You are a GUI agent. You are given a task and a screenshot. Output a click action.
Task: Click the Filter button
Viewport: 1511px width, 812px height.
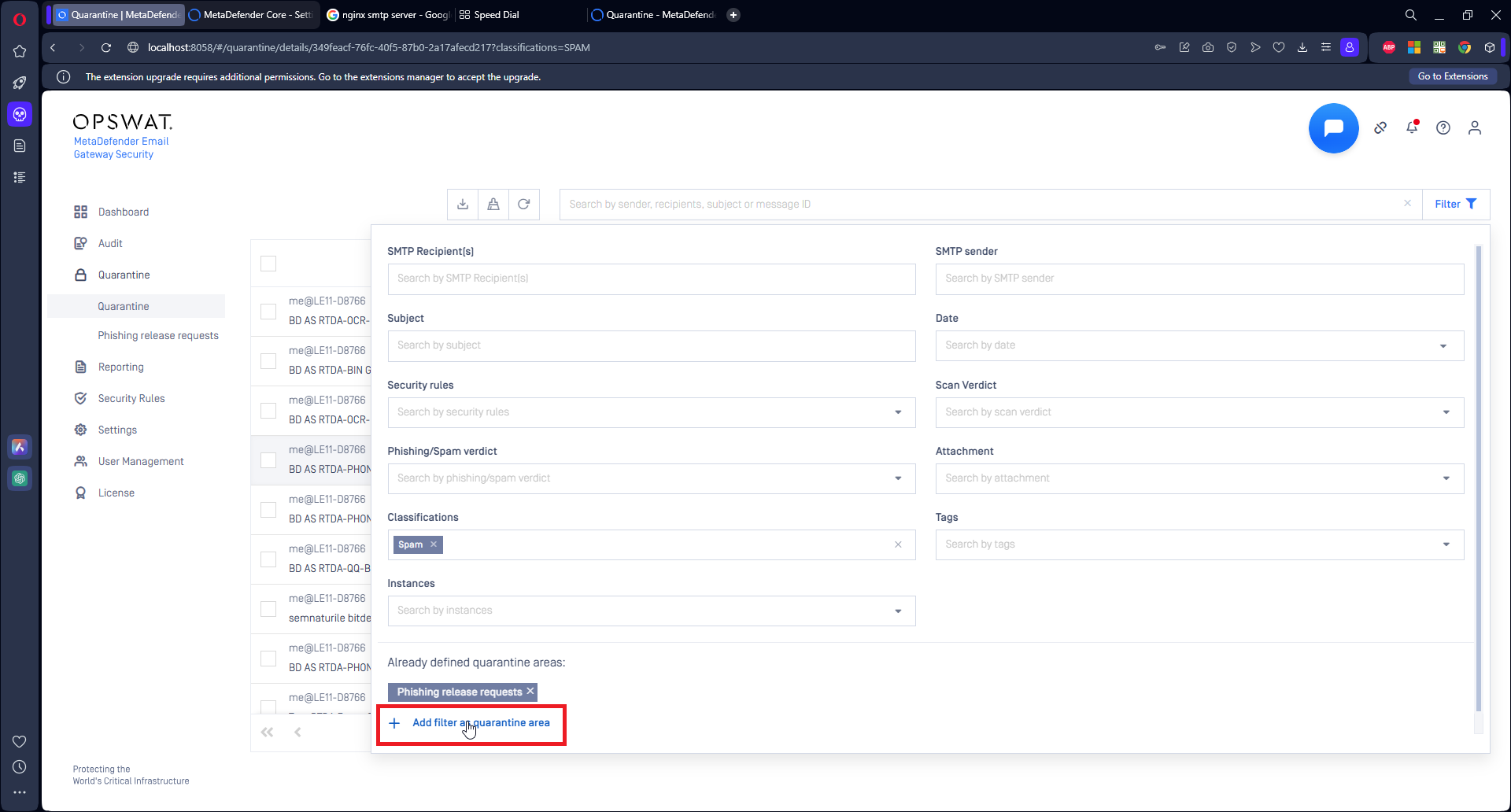tap(1455, 205)
